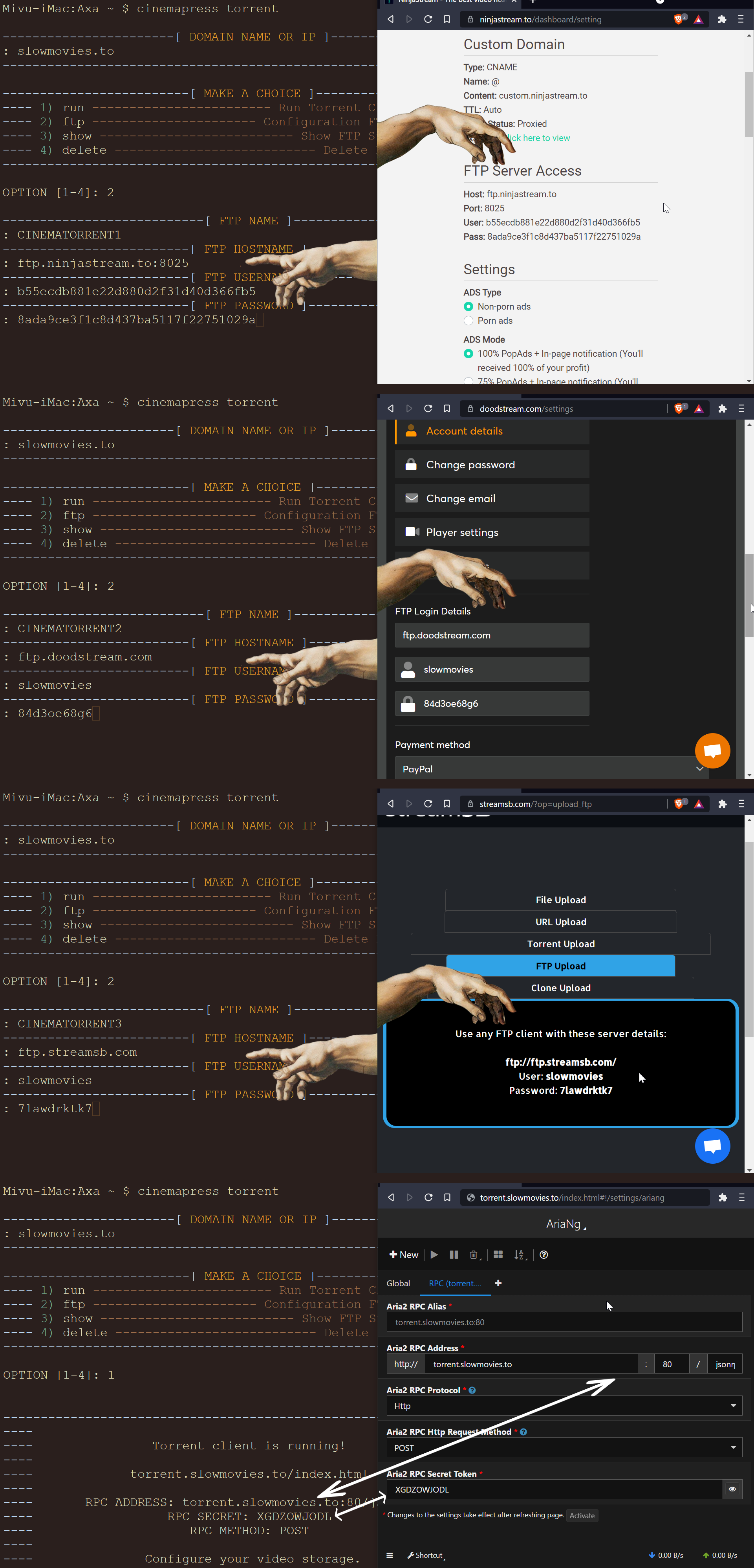Select Porn ads radio option
The height and width of the screenshot is (1568, 754).
pyautogui.click(x=469, y=321)
